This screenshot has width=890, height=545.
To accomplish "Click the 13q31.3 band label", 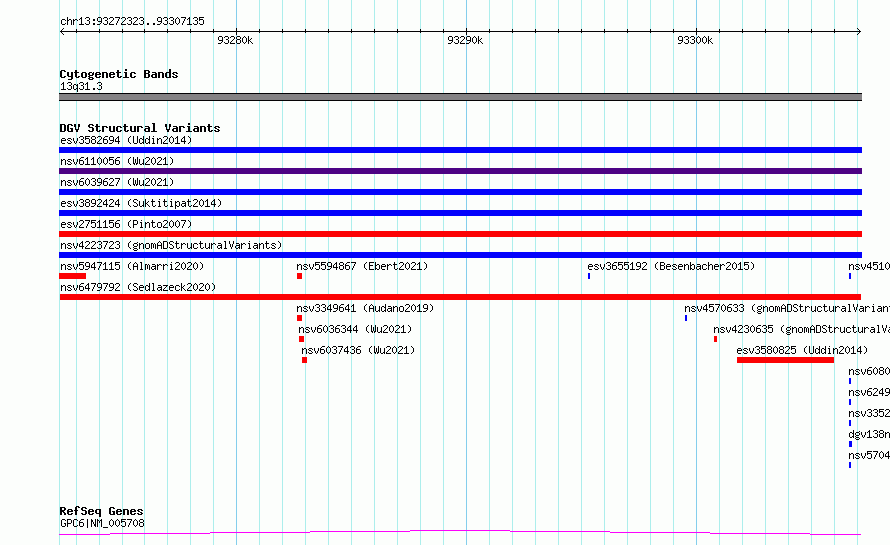I will (x=81, y=86).
